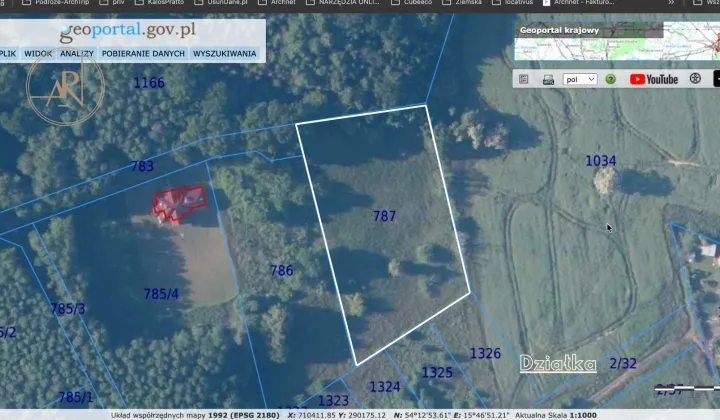Click parcel label 2/32 on map
The height and width of the screenshot is (420, 720).
click(623, 364)
